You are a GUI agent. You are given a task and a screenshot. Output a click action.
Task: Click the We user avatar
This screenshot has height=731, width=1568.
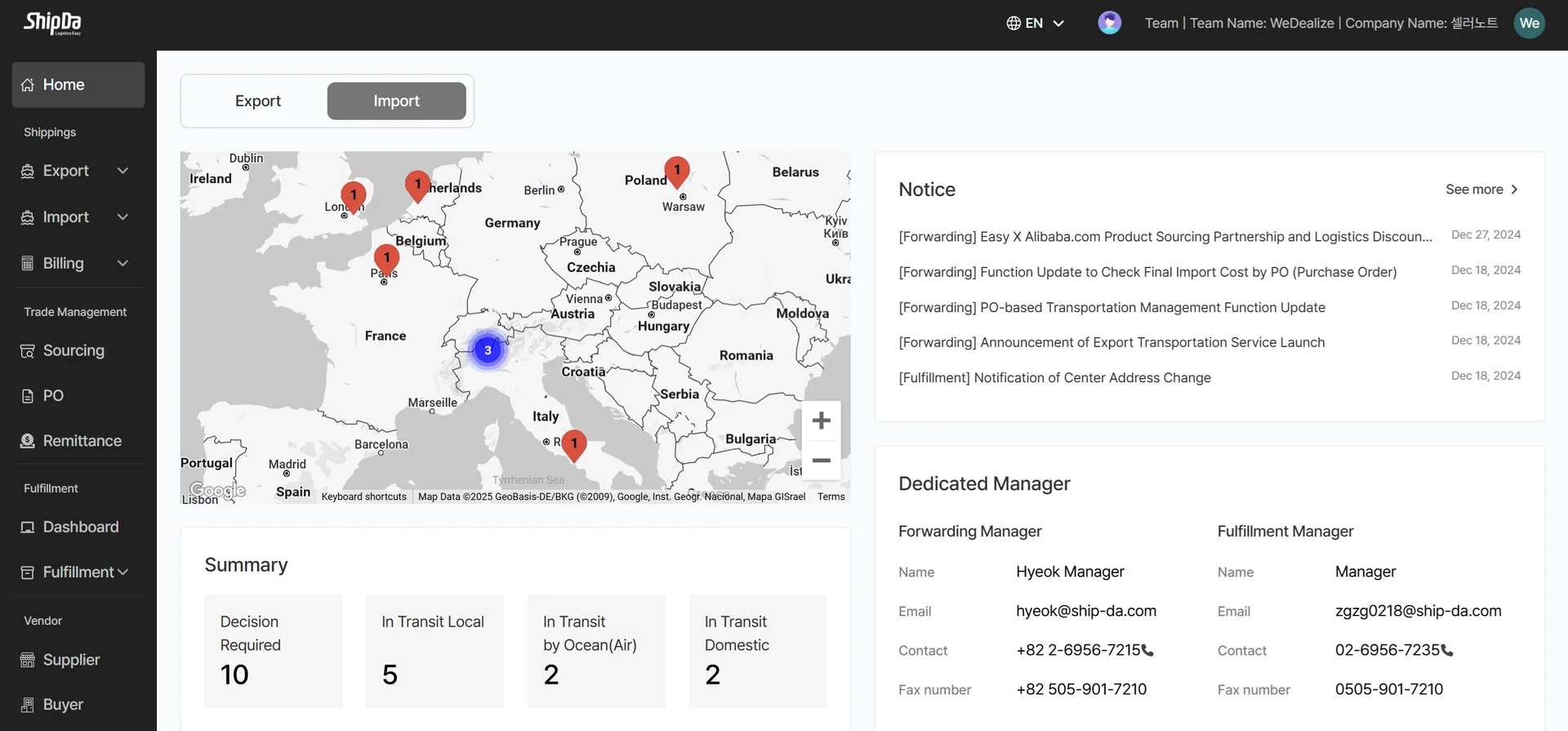[1529, 23]
